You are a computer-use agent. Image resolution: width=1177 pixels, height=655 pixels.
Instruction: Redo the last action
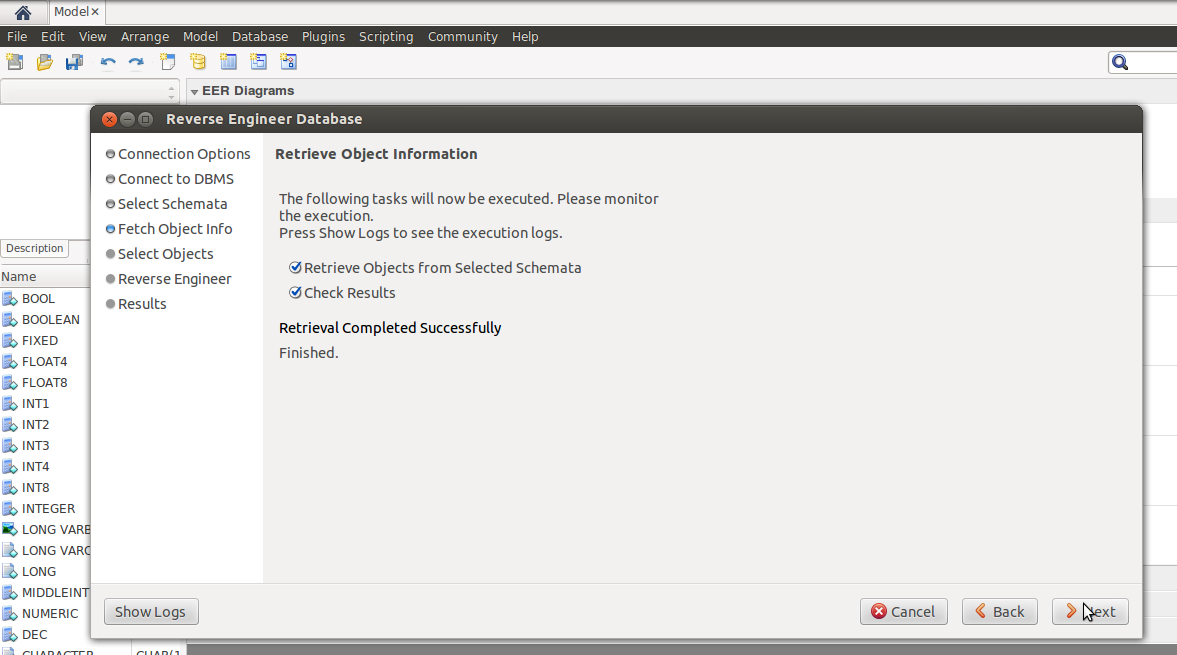[x=136, y=61]
